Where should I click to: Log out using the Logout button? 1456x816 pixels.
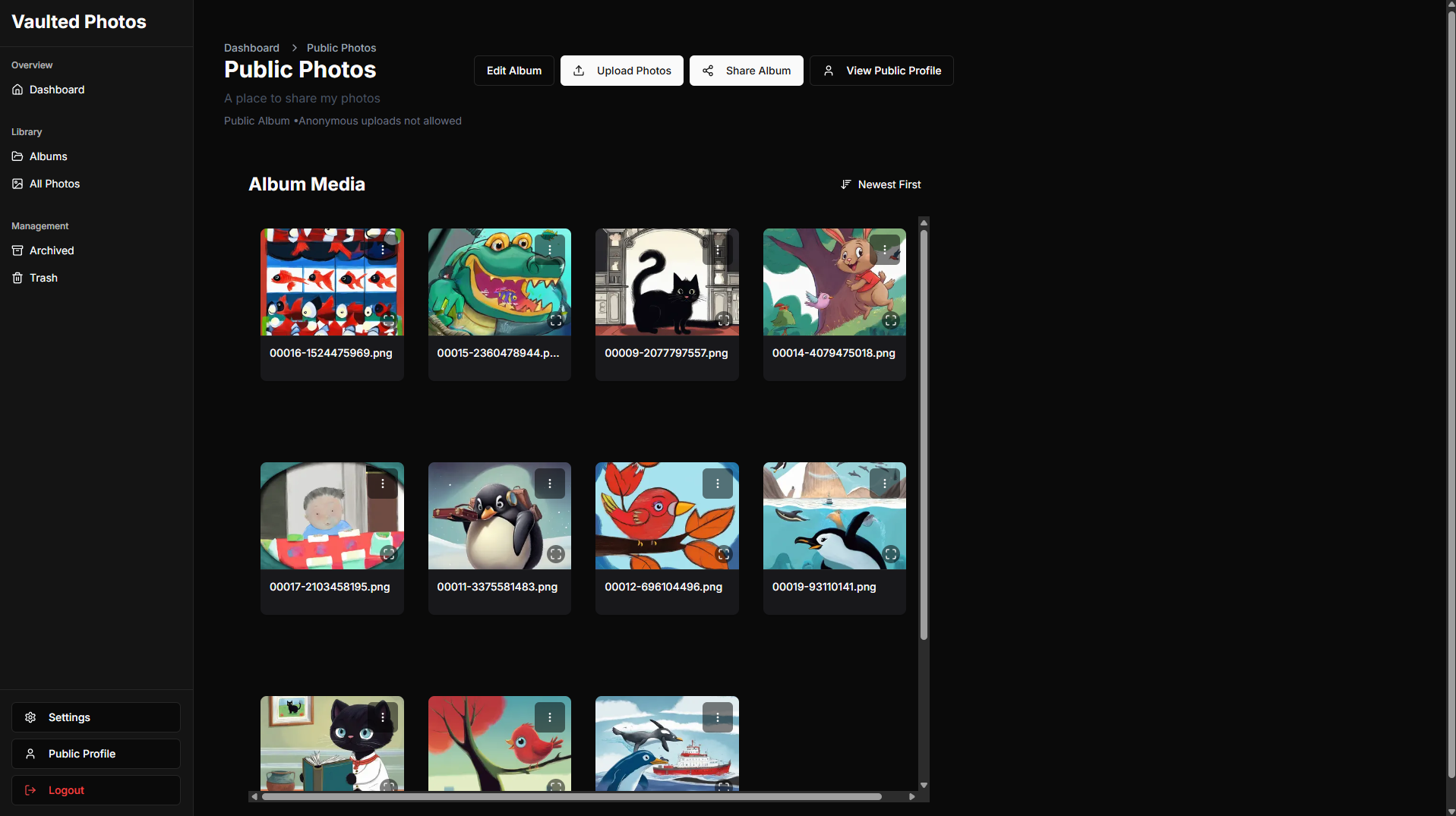pos(96,790)
